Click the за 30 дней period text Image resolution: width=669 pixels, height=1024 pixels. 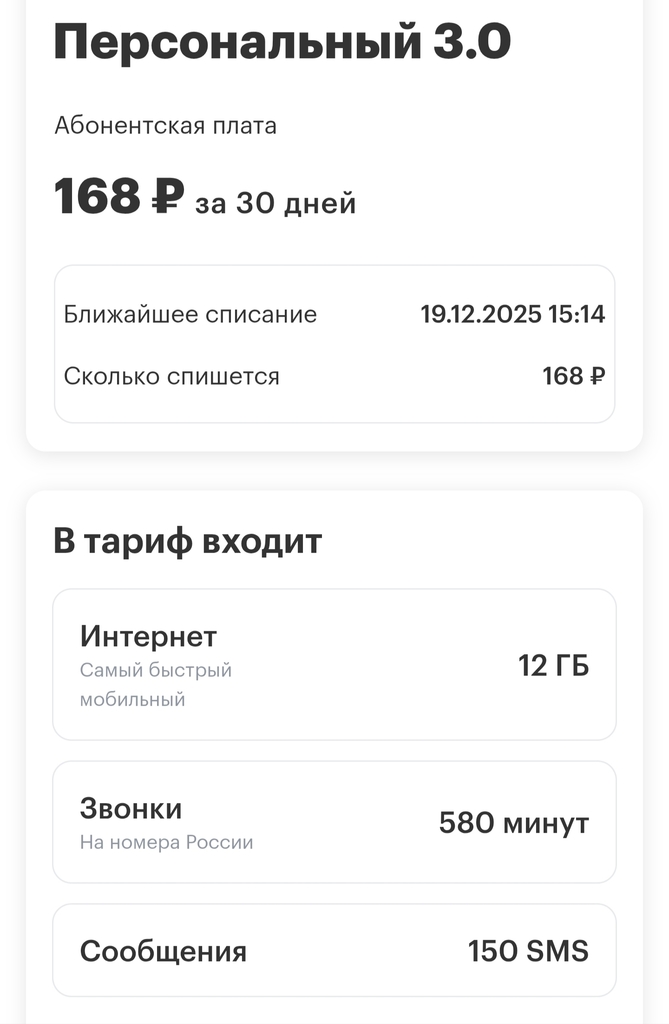click(275, 204)
